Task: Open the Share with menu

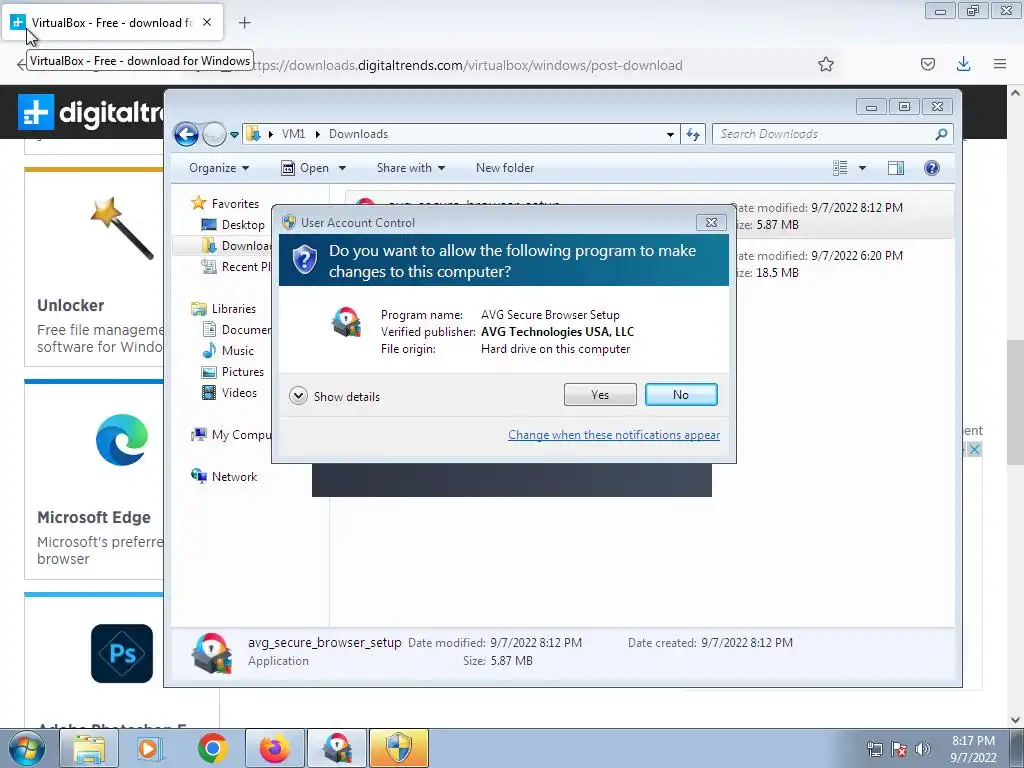Action: click(x=411, y=168)
